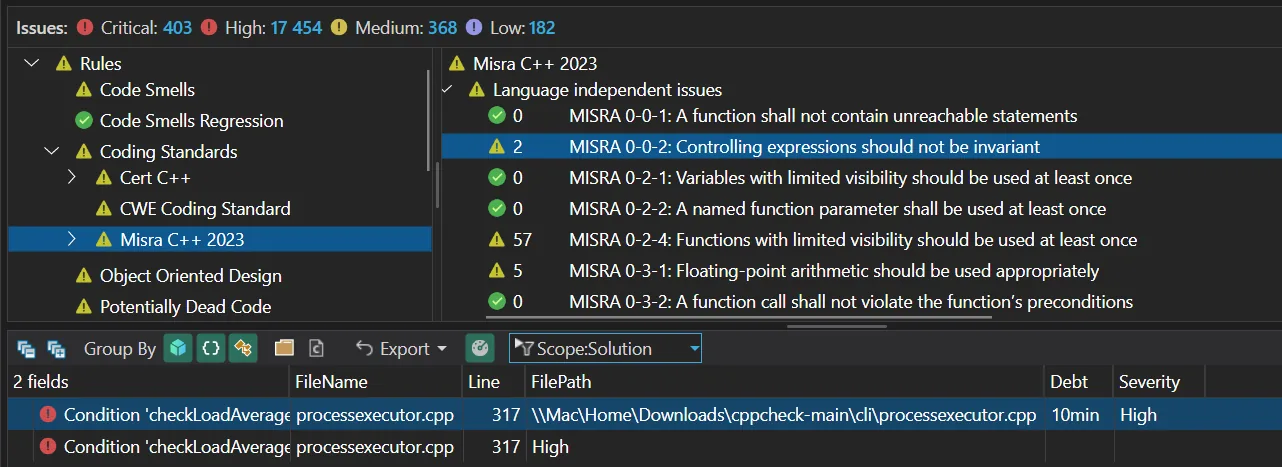Toggle Group By project cube icon
Screen dimensions: 1282x467
(x=178, y=348)
